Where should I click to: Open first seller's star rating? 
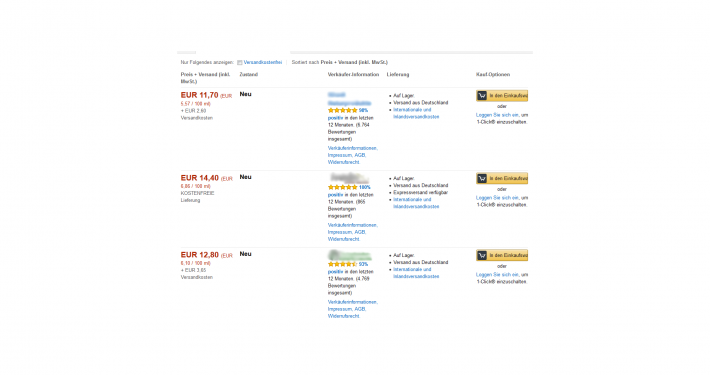(x=342, y=111)
